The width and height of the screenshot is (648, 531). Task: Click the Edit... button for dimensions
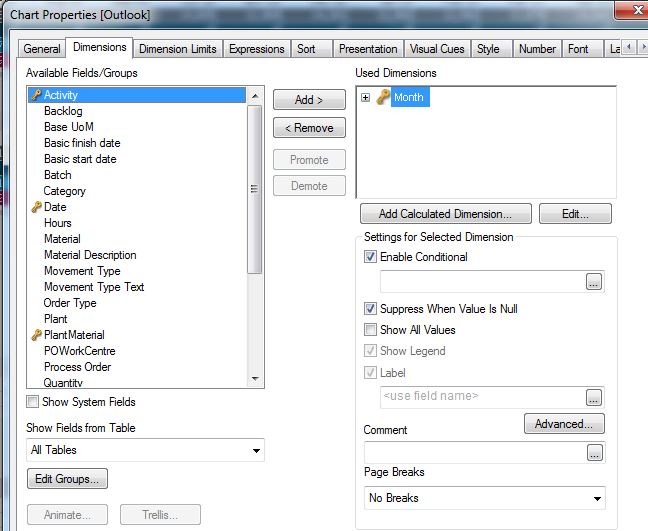pyautogui.click(x=575, y=214)
